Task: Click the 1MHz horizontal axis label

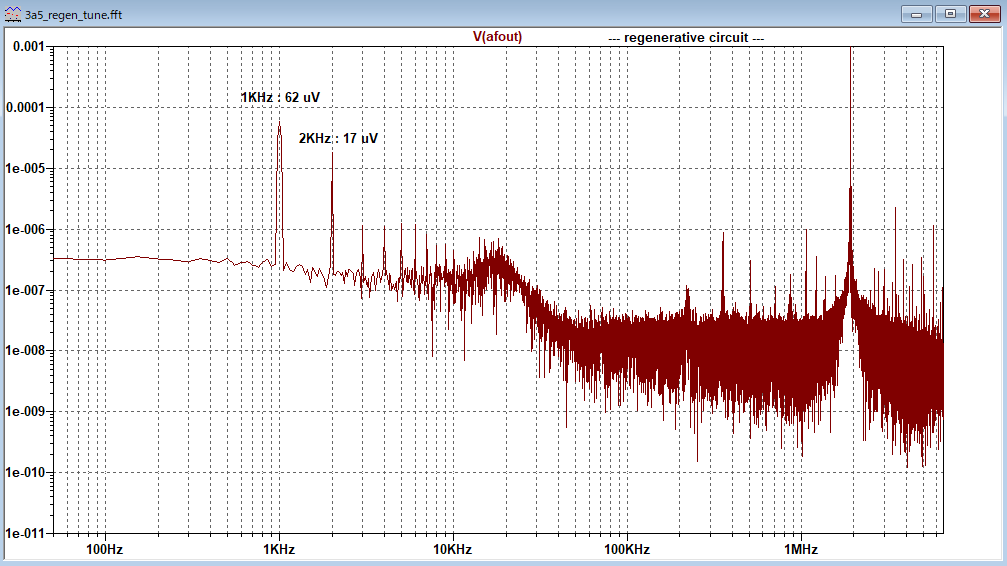Action: 800,550
